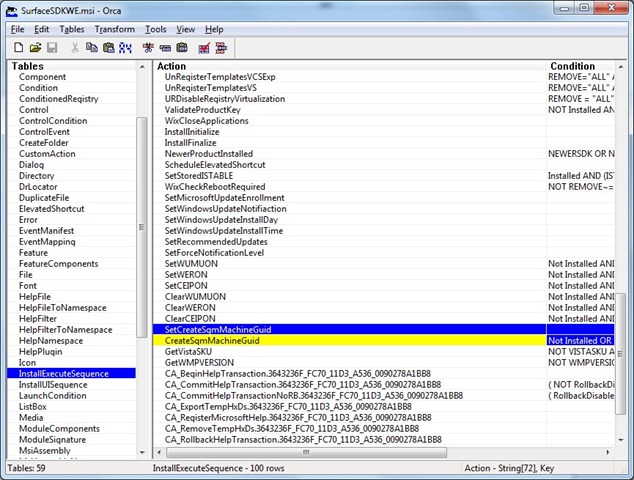Open the Tables menu
The width and height of the screenshot is (634, 480).
coord(72,30)
